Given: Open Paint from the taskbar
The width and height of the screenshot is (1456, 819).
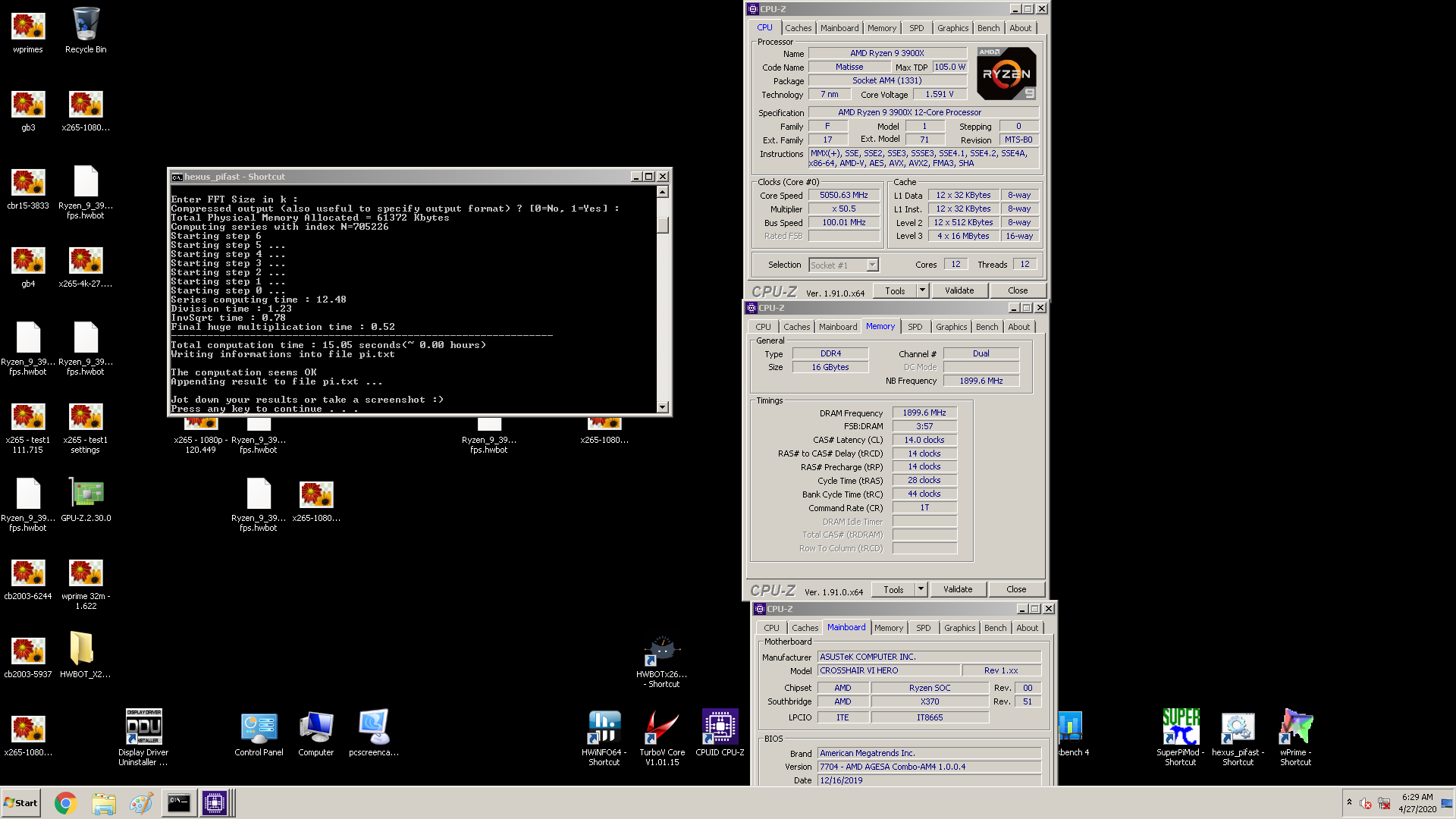Looking at the screenshot, I should tap(141, 803).
